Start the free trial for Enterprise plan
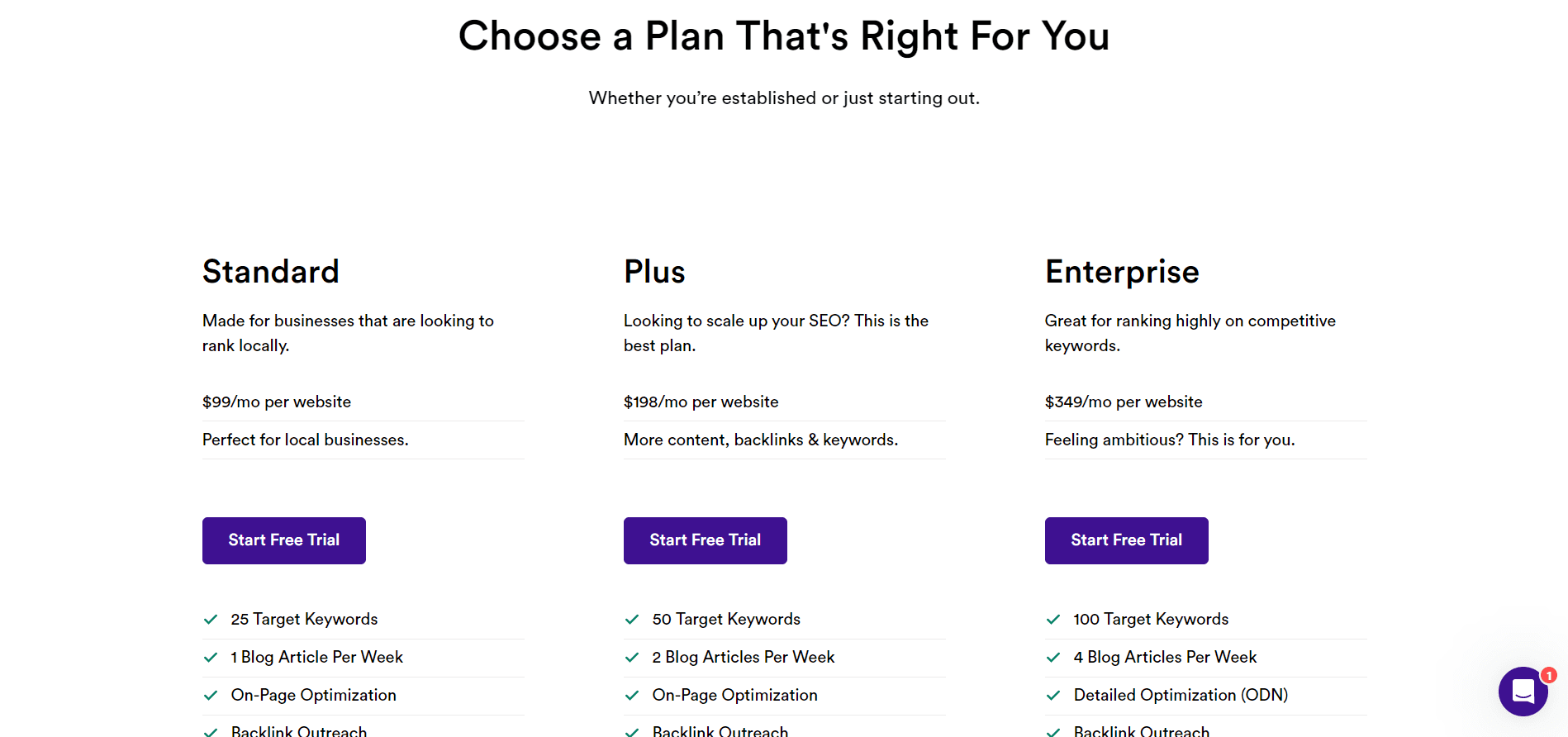 pos(1127,540)
